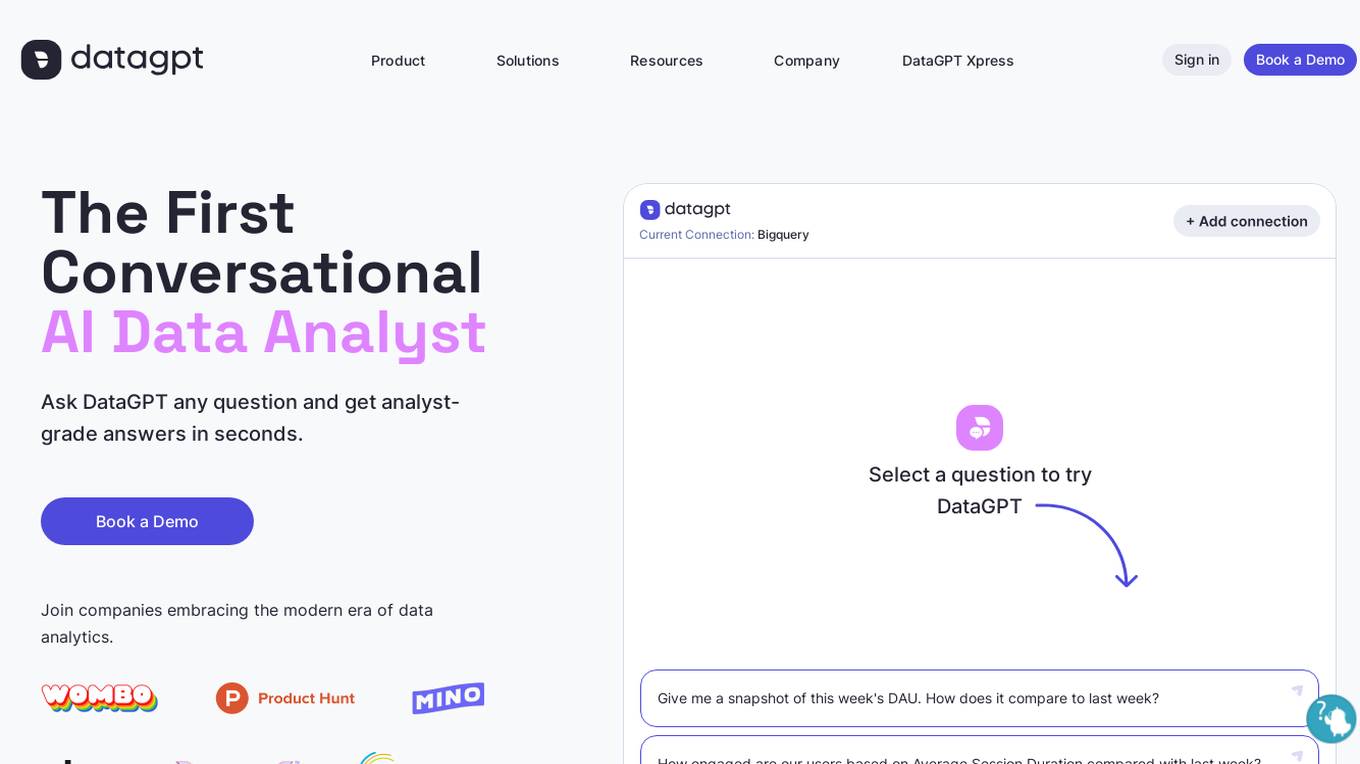Open the Resources menu
Viewport: 1360px width, 764px height.
tap(666, 60)
